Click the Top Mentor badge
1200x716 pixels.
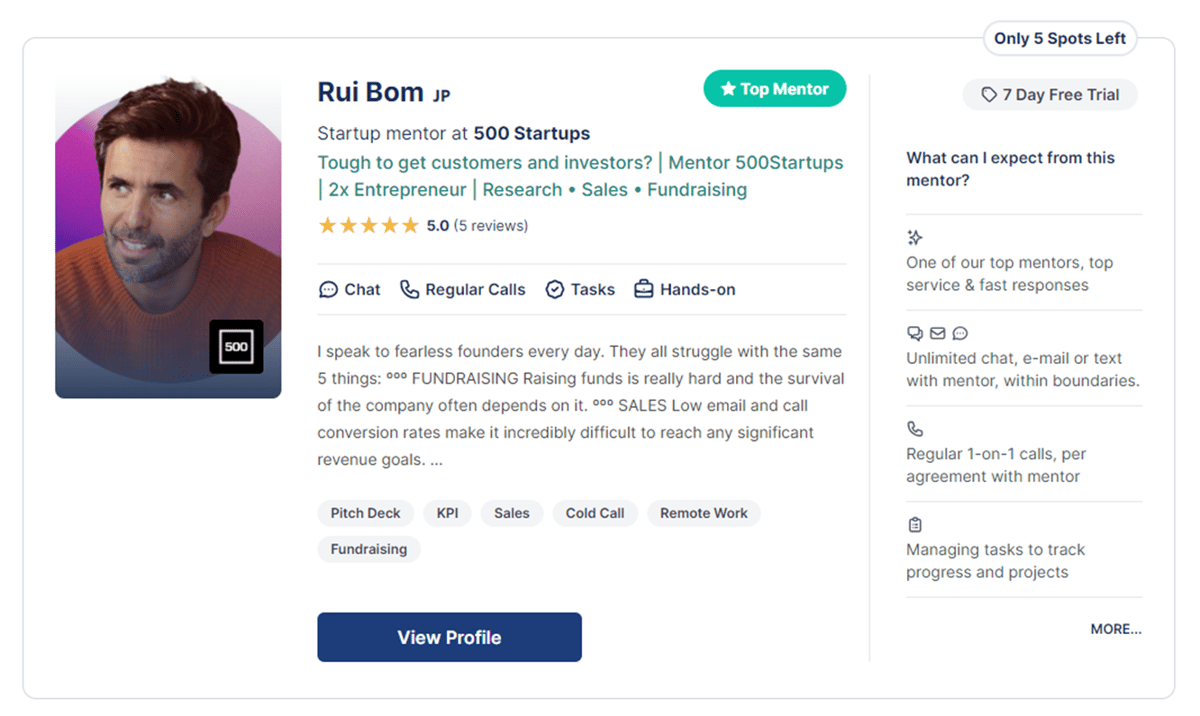(x=775, y=89)
